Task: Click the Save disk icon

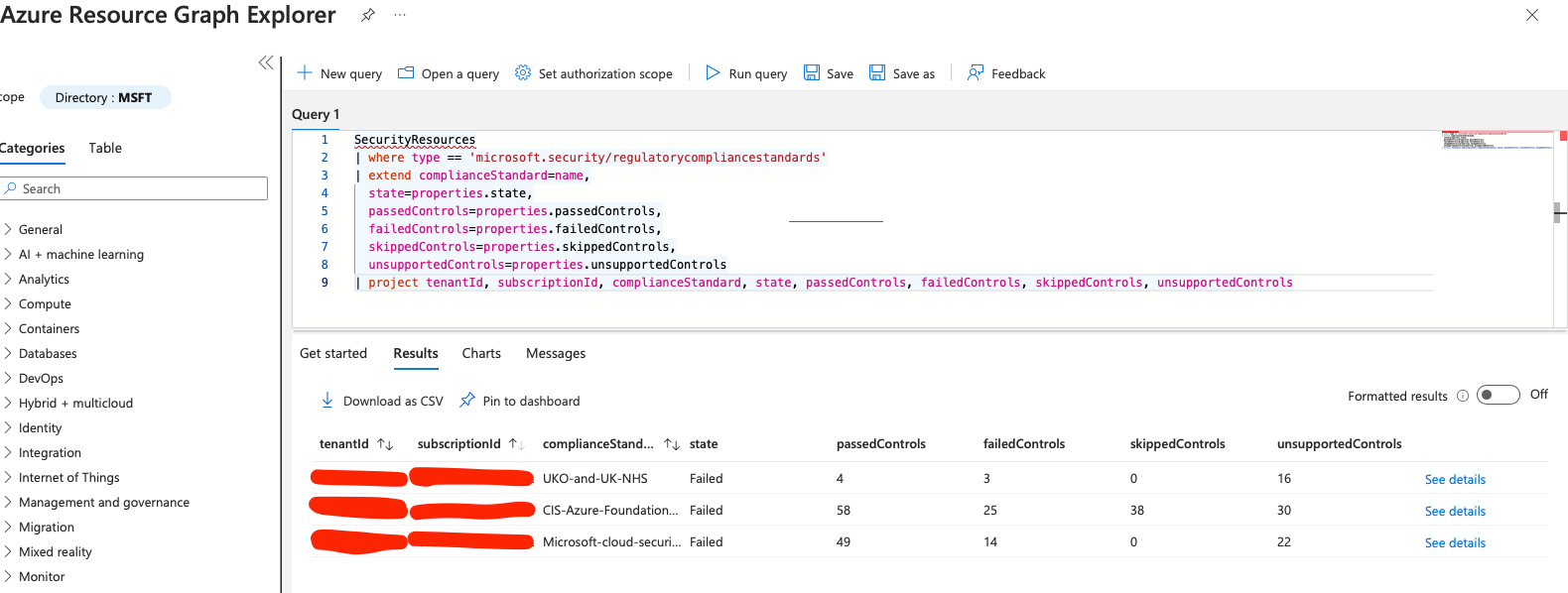Action: click(x=812, y=72)
